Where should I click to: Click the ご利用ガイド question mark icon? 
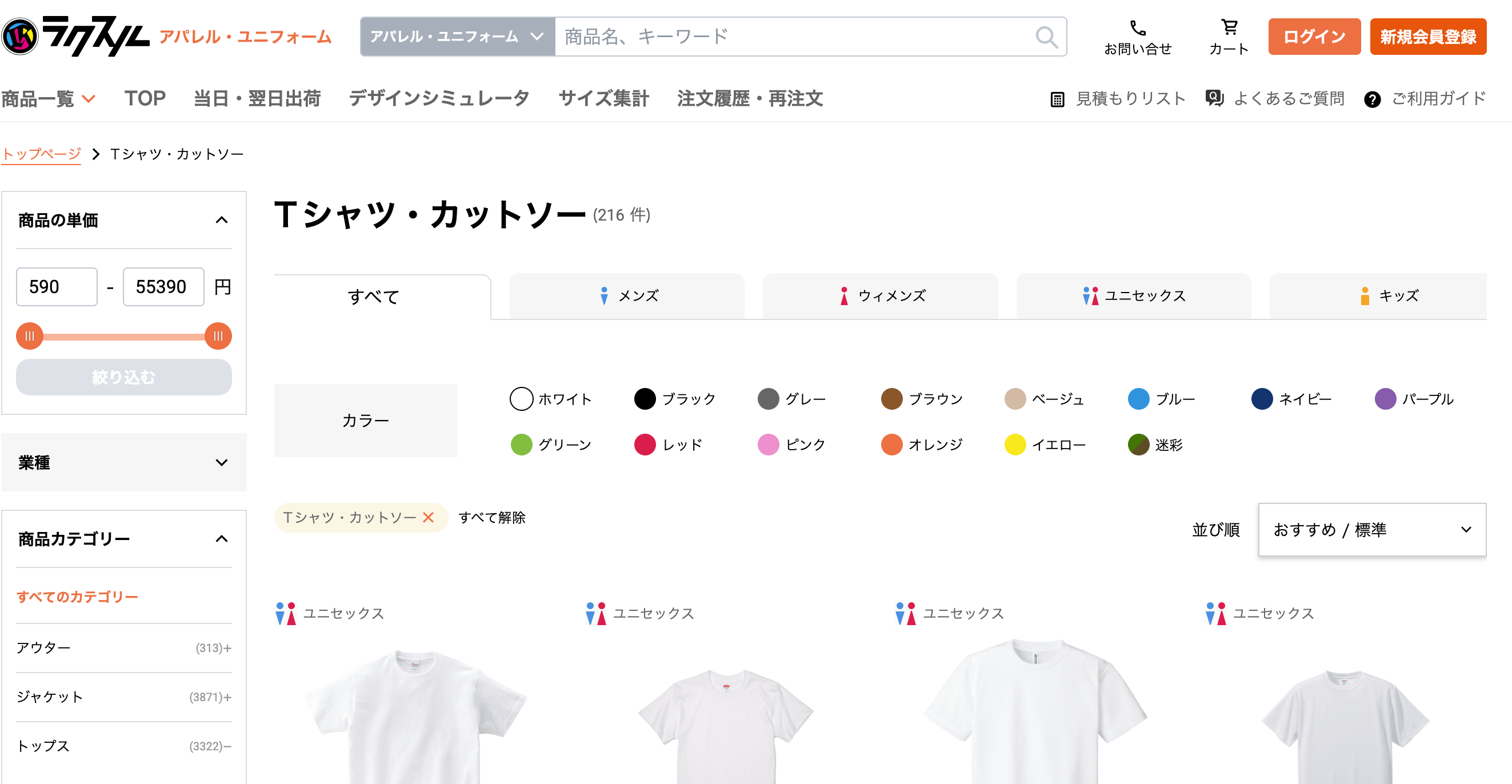tap(1373, 99)
